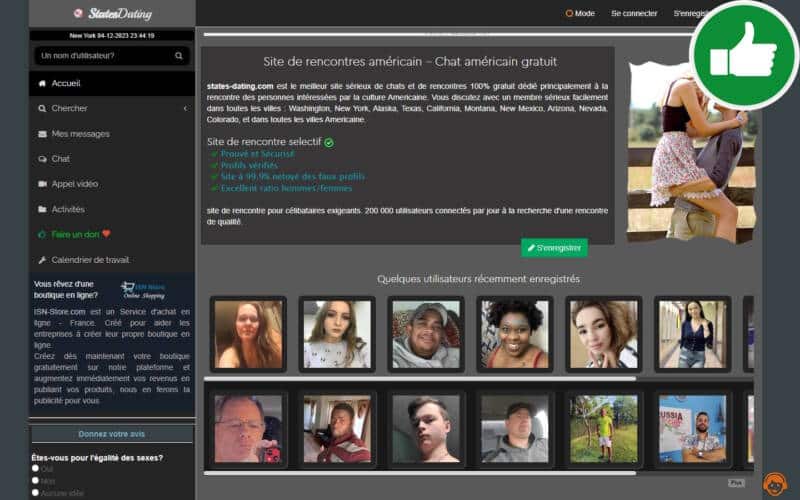Open profile of man by Russia sign

pyautogui.click(x=692, y=429)
